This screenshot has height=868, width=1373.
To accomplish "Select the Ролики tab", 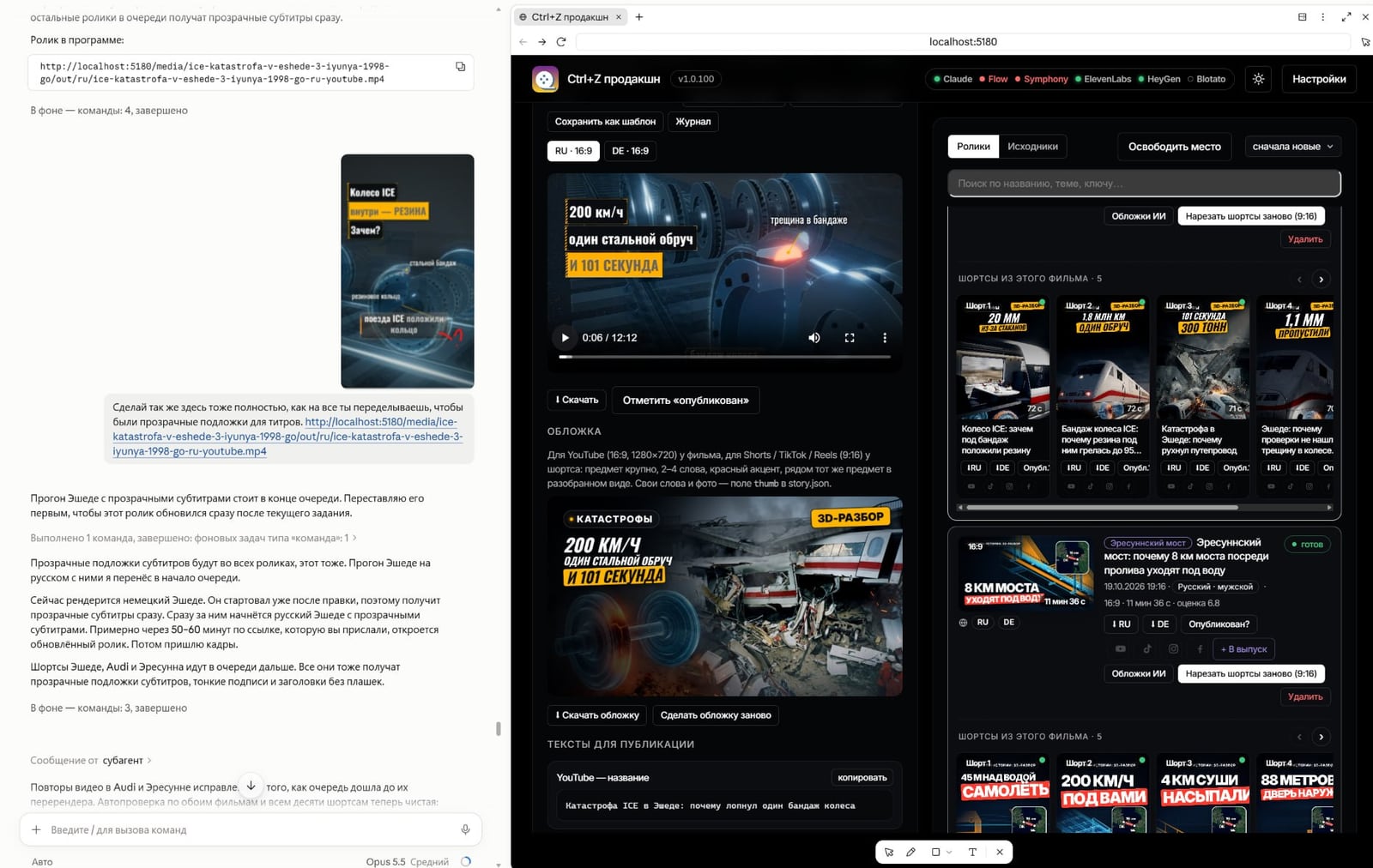I will pos(973,147).
